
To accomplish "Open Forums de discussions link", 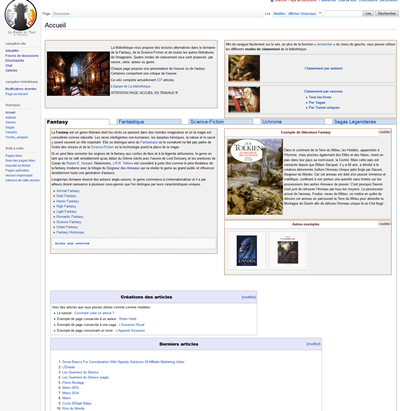I will (22, 56).
